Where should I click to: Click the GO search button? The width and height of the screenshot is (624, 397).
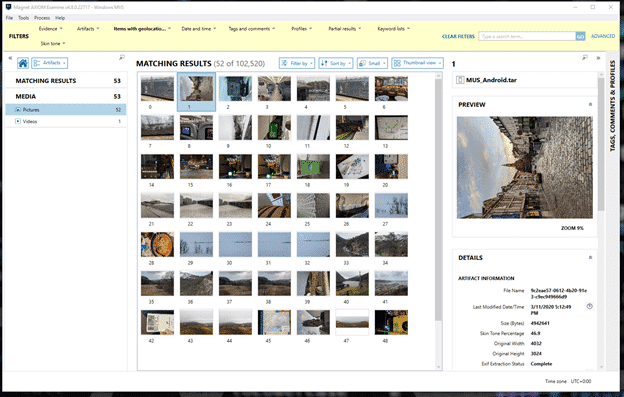(581, 36)
